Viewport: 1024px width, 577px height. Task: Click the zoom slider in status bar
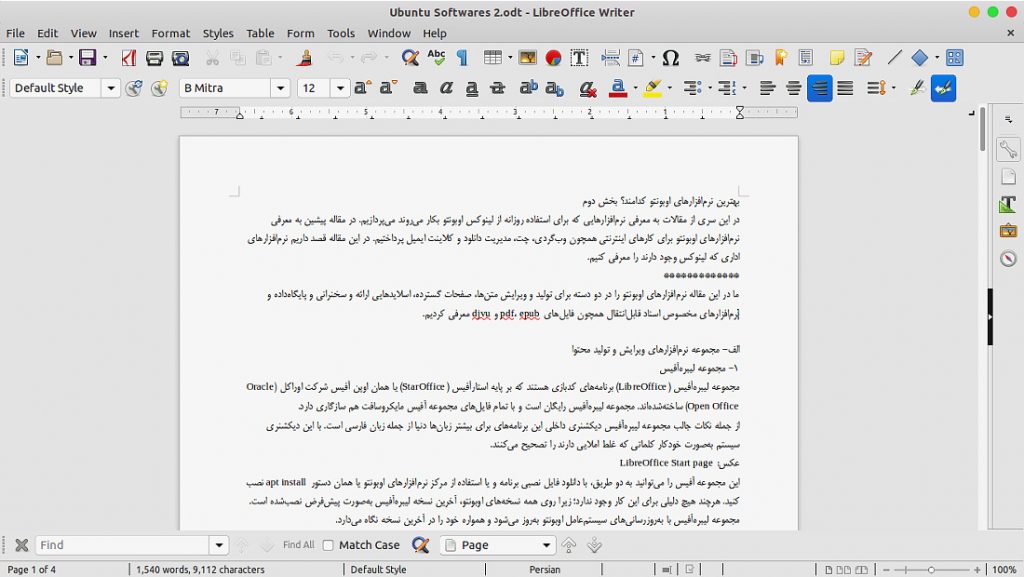point(931,569)
